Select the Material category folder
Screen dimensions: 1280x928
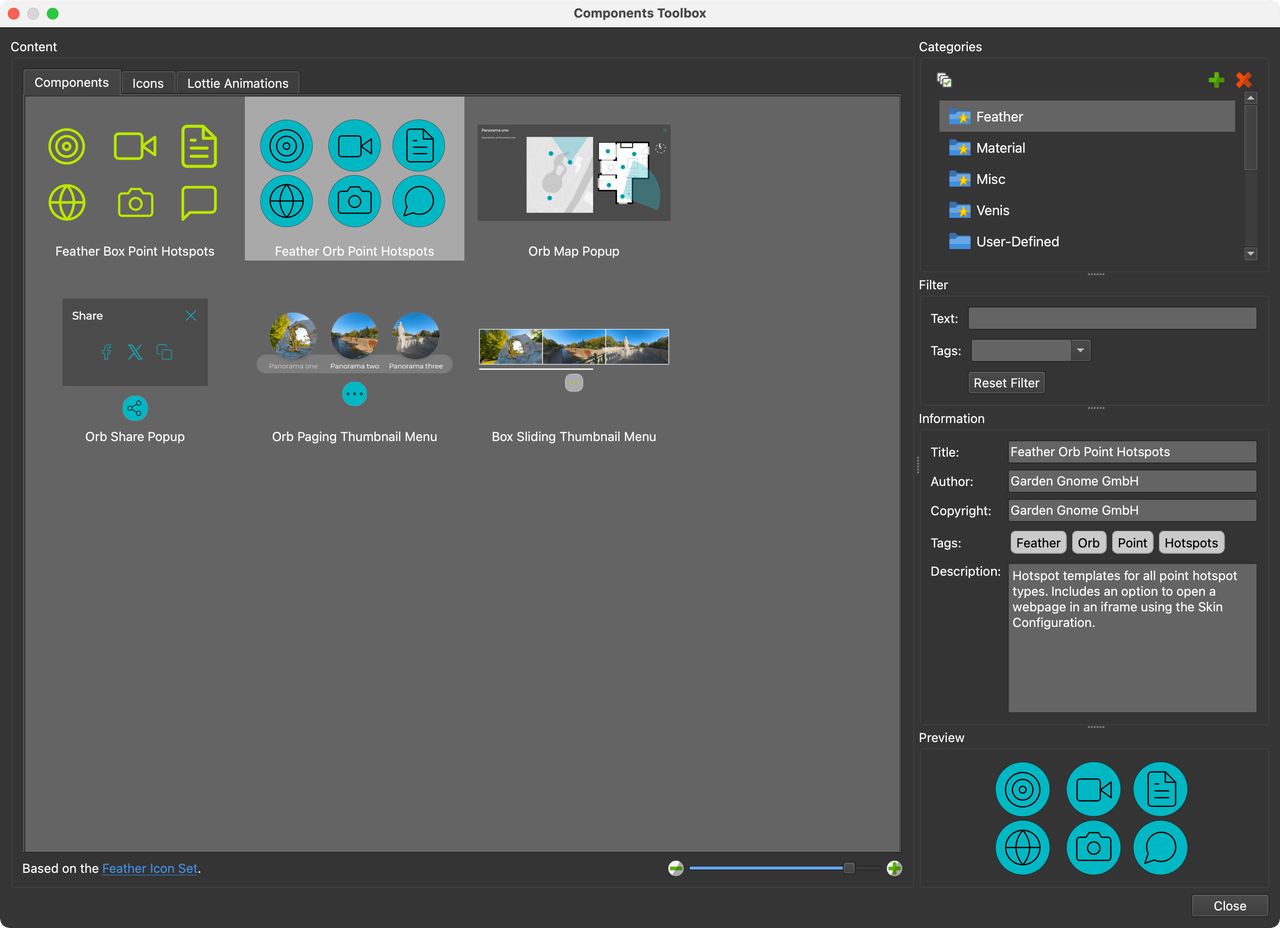tap(1000, 148)
